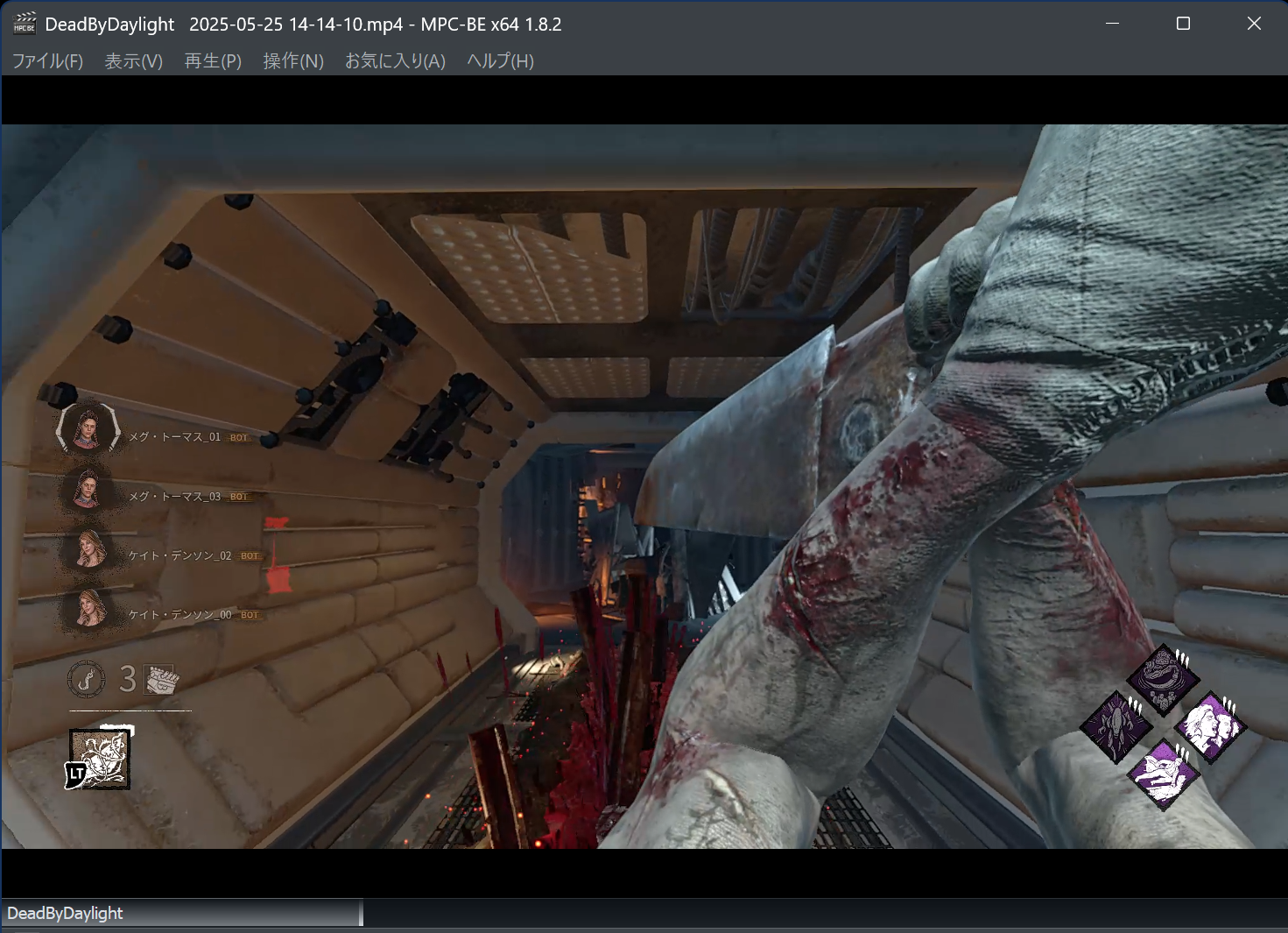The height and width of the screenshot is (933, 1288).
Task: Maximize the MPC-BE window
Action: point(1183,24)
